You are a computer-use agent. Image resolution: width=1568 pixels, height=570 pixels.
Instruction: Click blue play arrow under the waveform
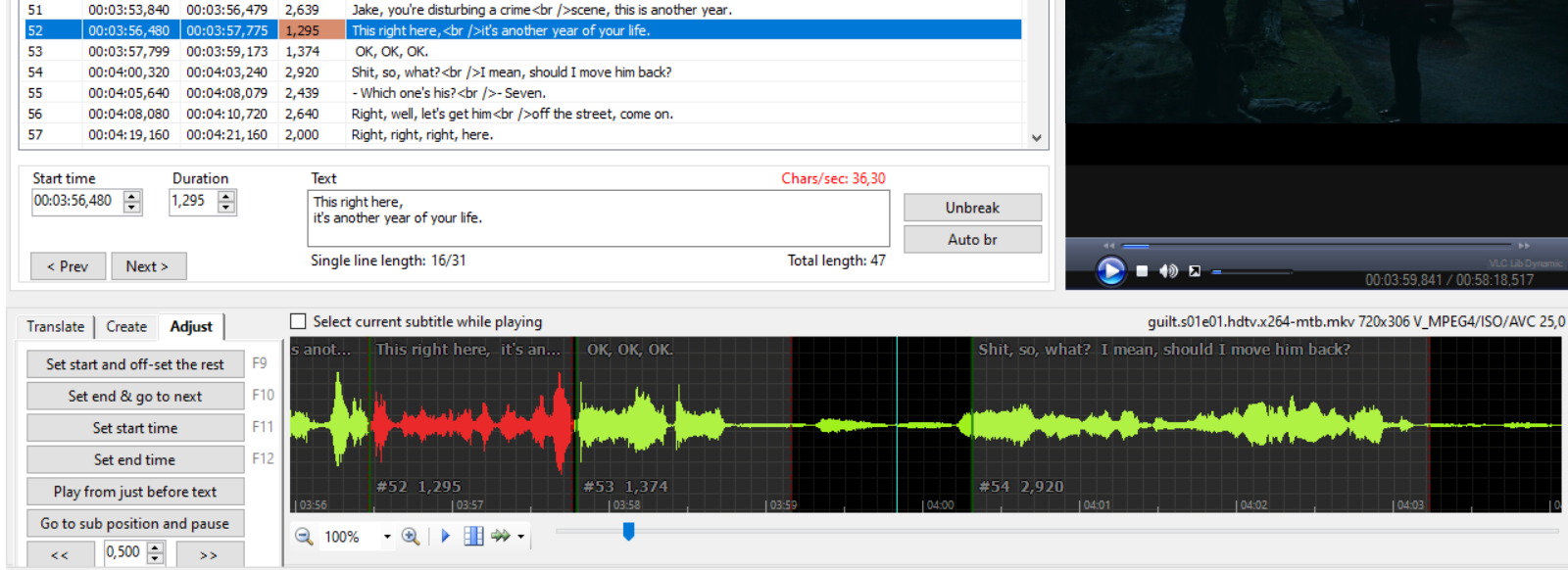(446, 537)
